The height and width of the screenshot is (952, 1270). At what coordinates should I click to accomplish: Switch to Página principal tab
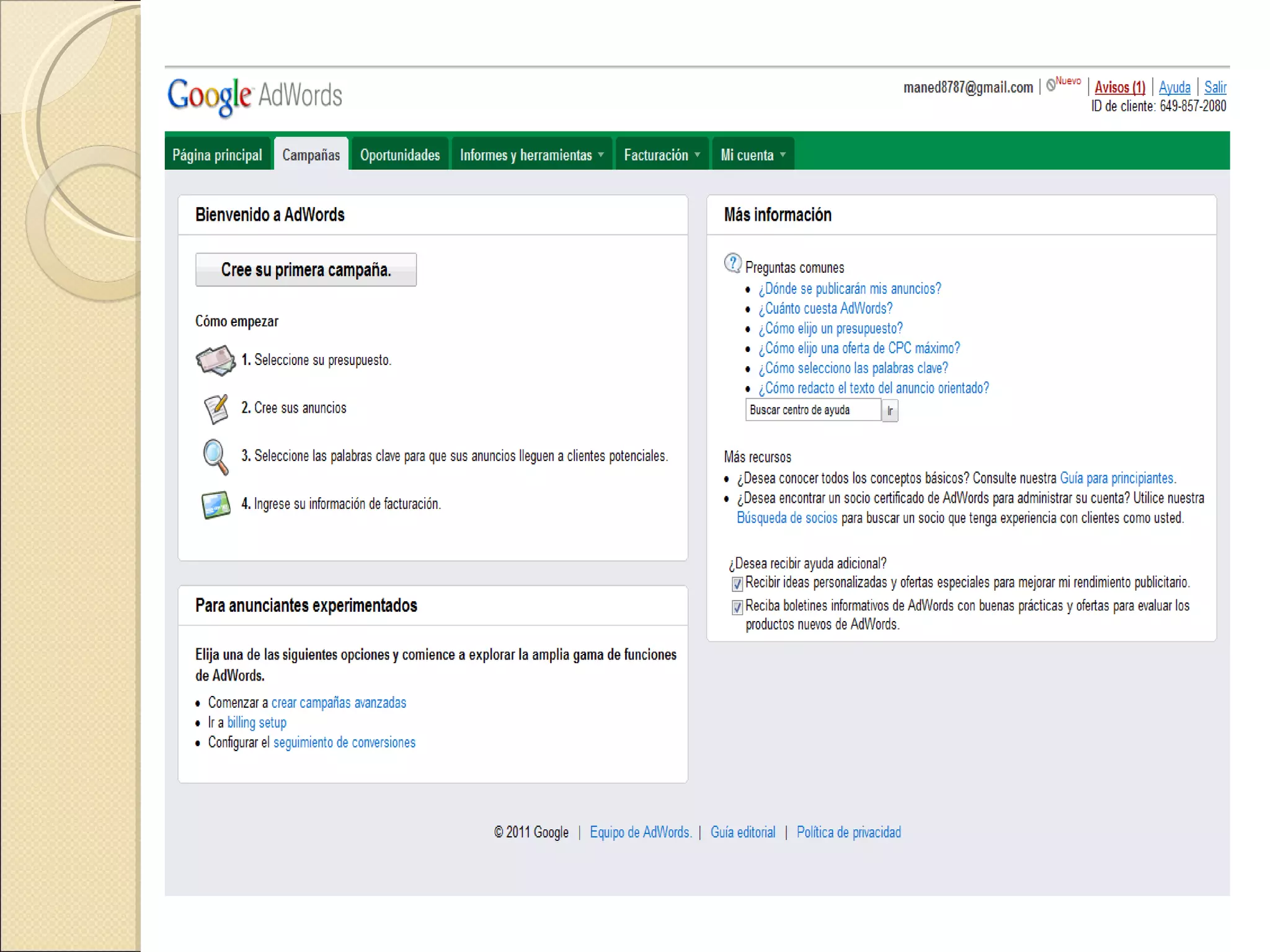pos(217,155)
